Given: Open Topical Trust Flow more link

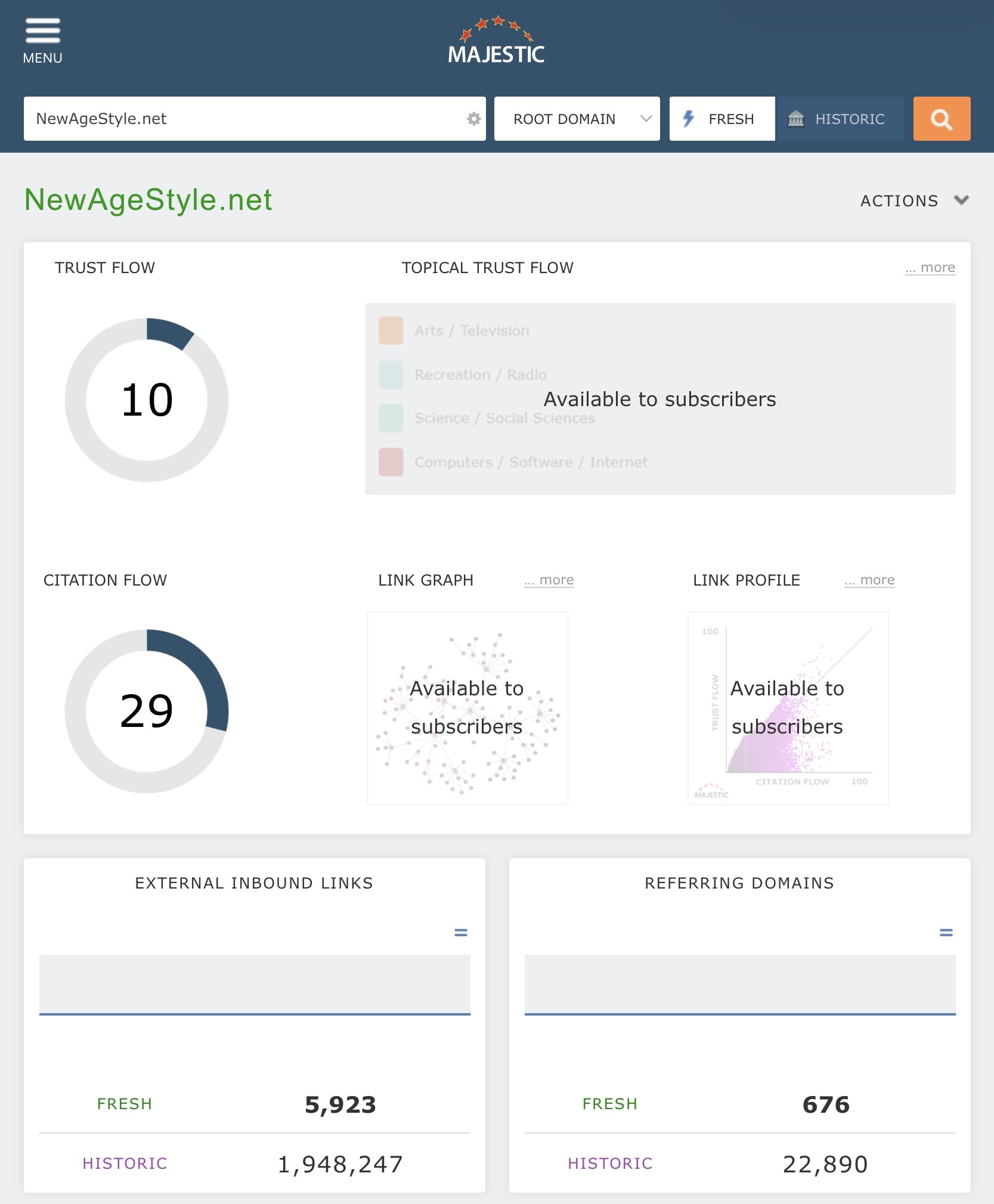Looking at the screenshot, I should click(x=930, y=268).
